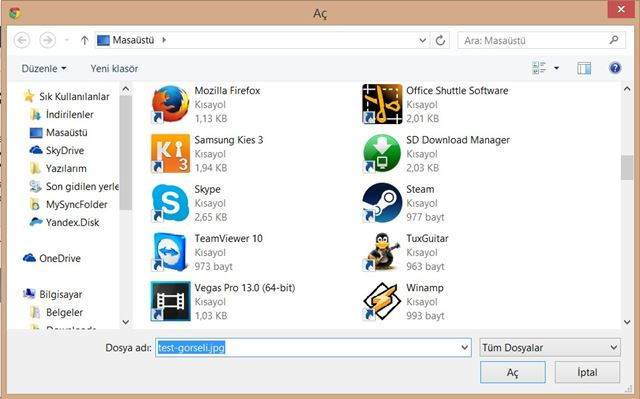Image resolution: width=640 pixels, height=399 pixels.
Task: Click the search magnifier icon
Action: tap(613, 40)
